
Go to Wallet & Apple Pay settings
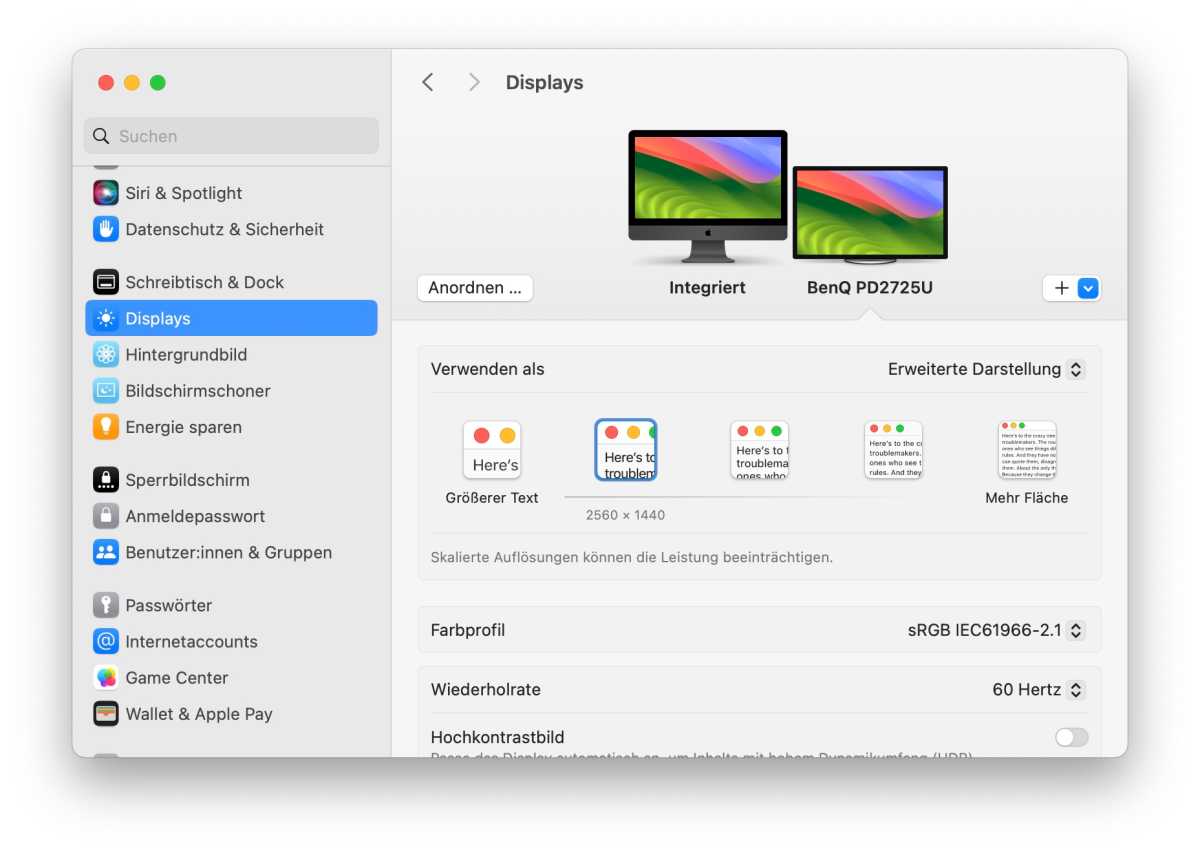231,713
